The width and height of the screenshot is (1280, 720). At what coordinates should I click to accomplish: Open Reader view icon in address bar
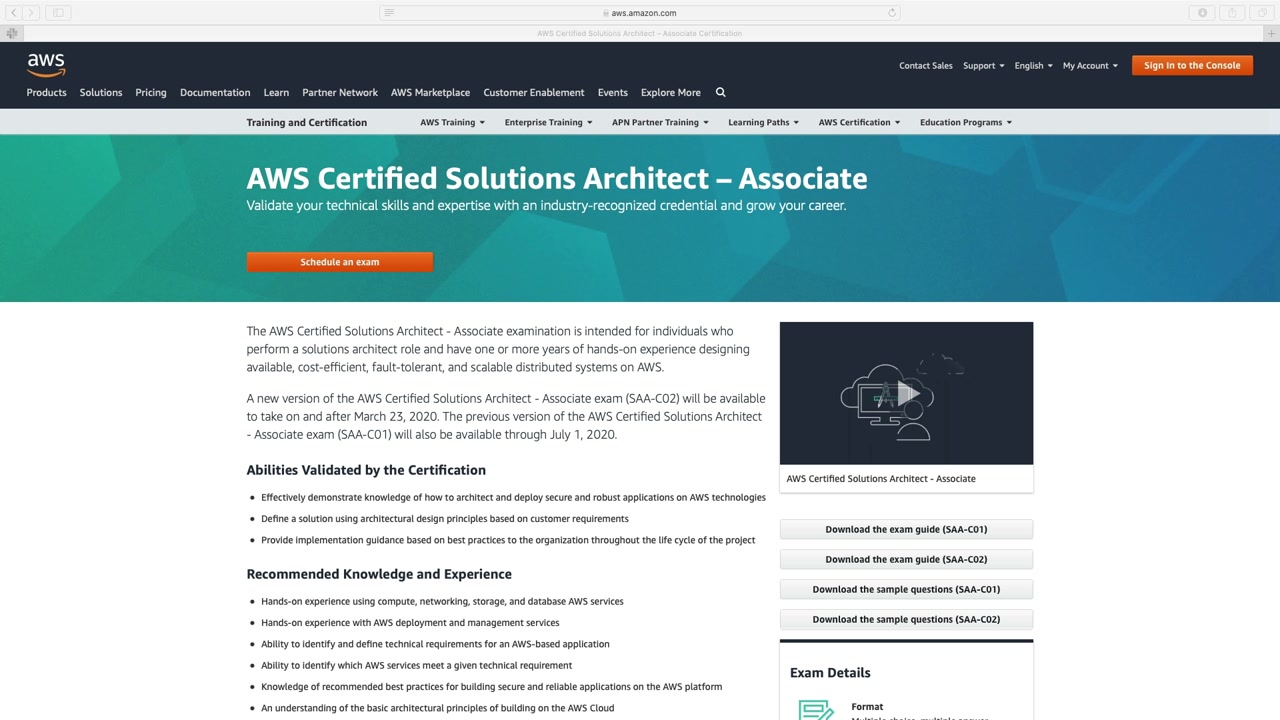pyautogui.click(x=389, y=13)
